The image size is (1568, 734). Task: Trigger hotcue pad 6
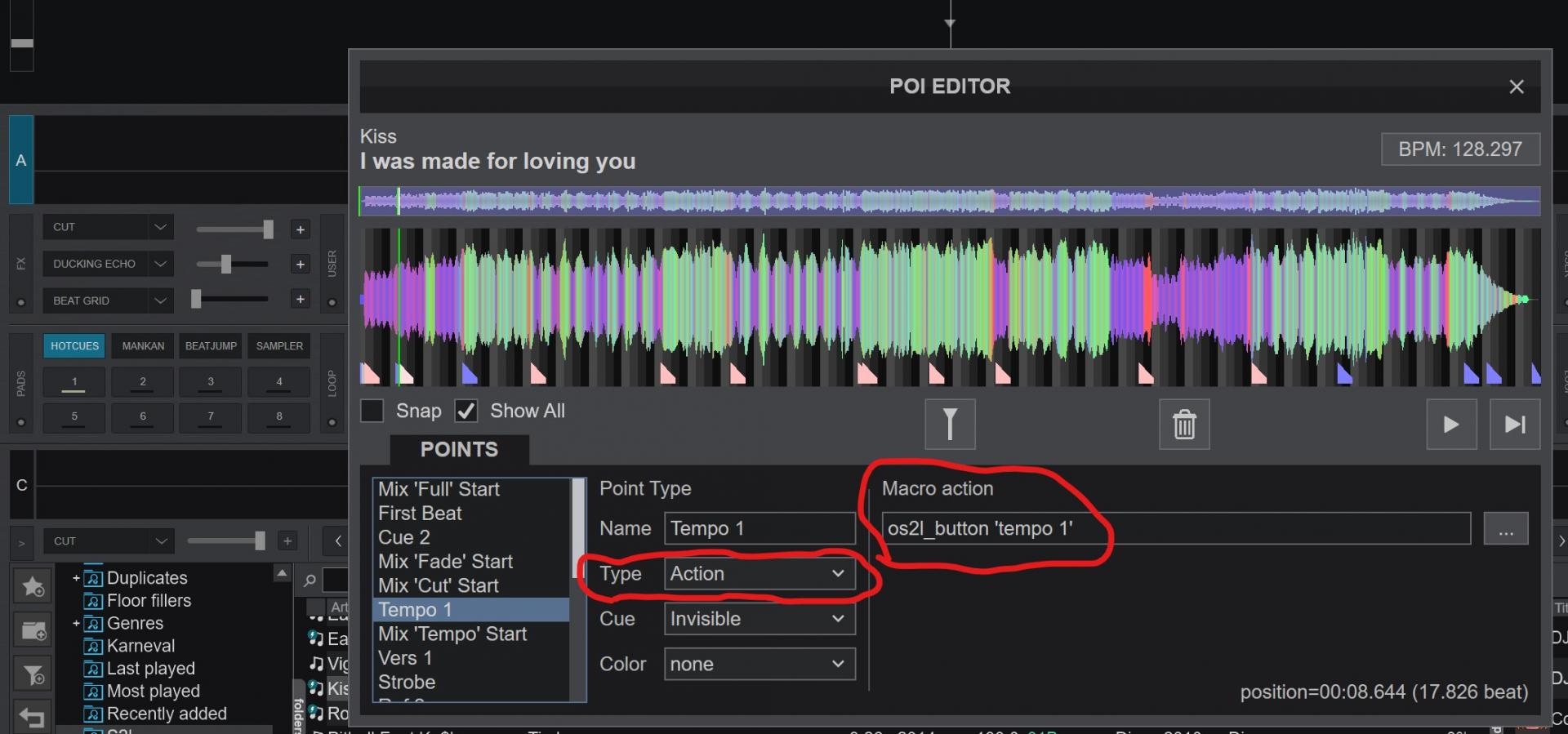pyautogui.click(x=143, y=417)
